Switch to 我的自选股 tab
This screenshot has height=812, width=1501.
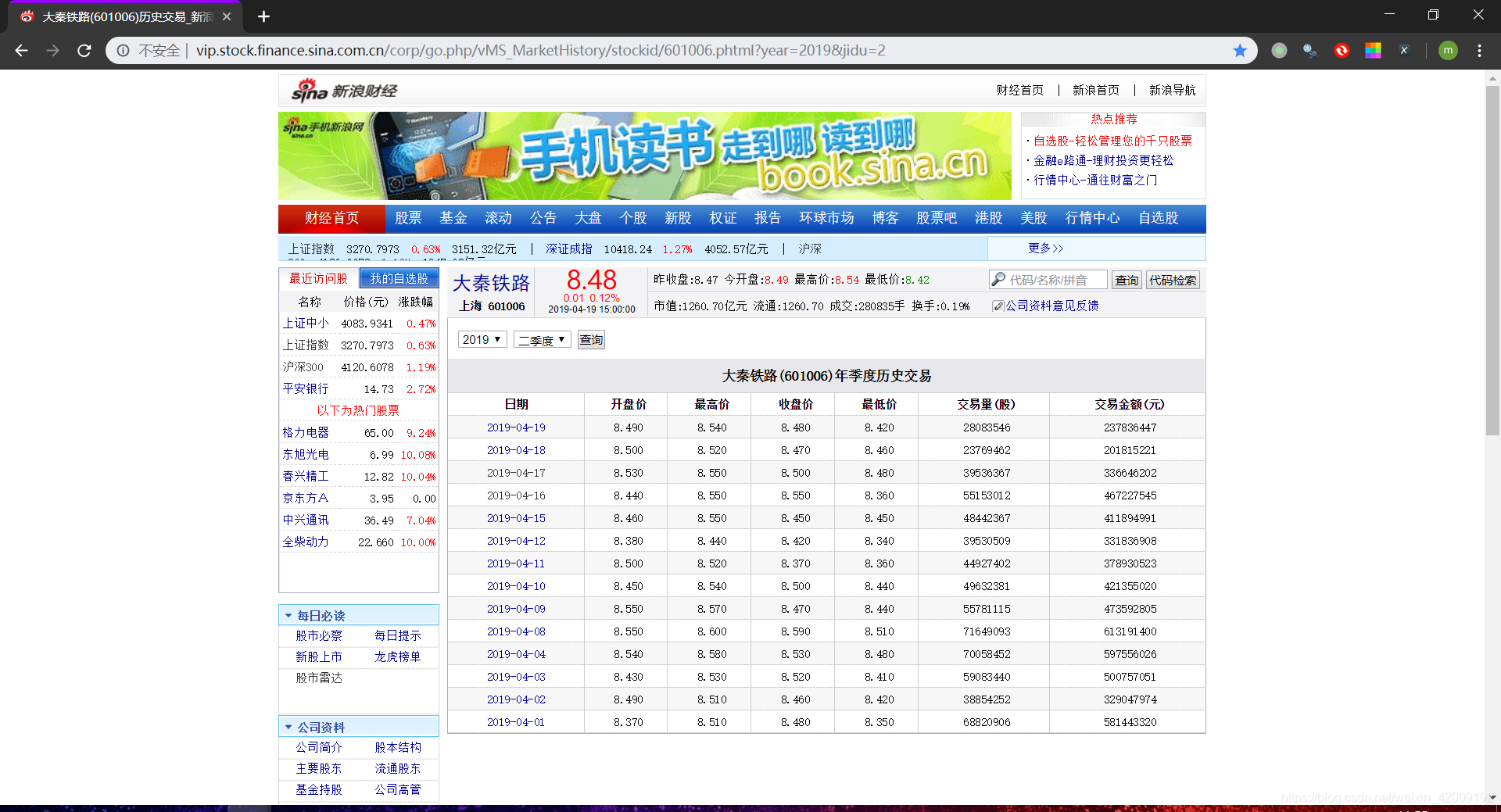click(x=399, y=278)
